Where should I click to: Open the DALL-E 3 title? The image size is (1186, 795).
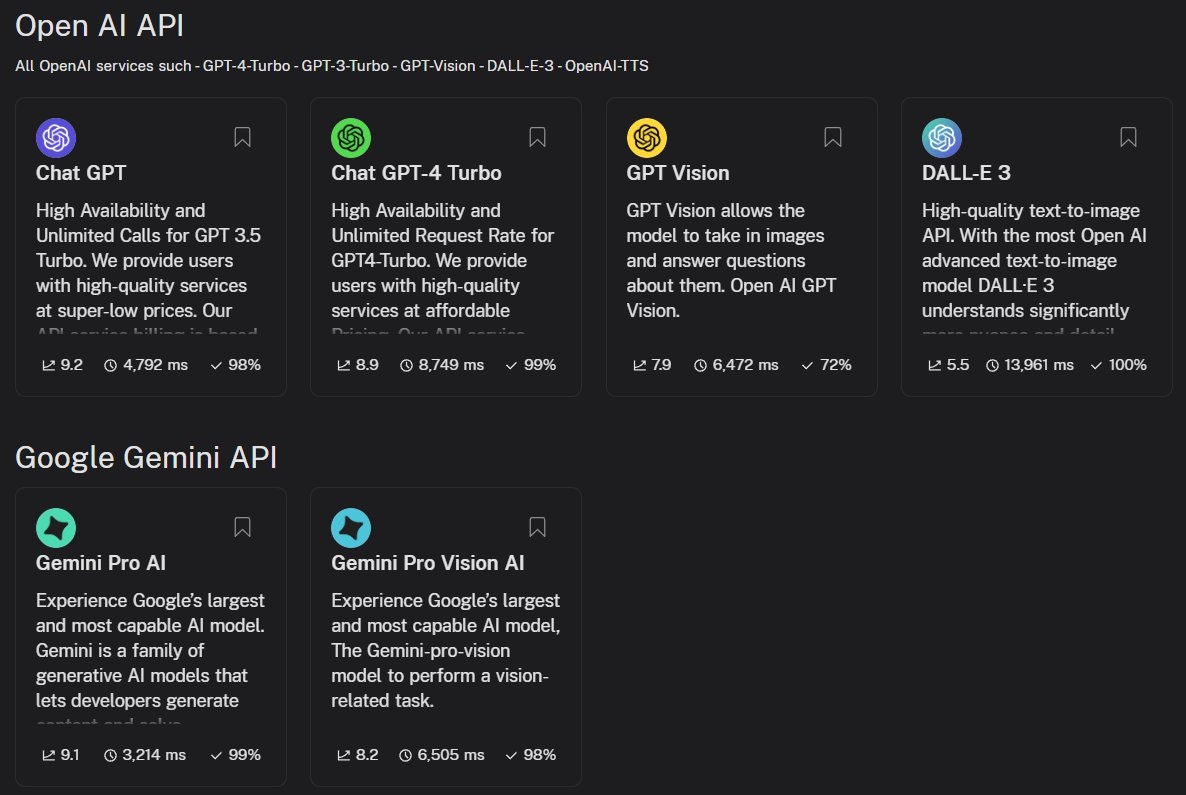(966, 173)
